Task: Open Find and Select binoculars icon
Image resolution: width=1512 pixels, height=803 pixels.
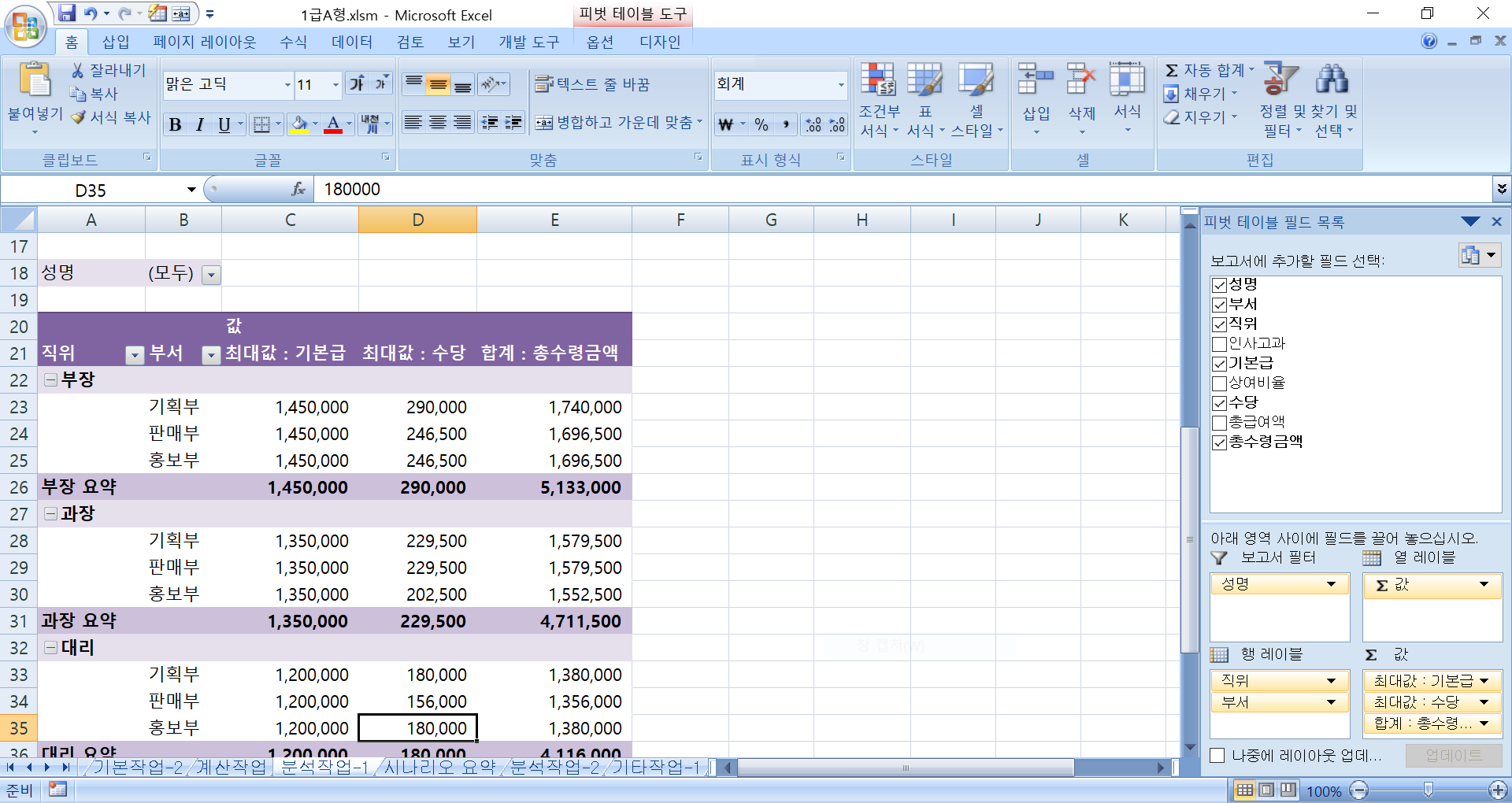Action: [x=1332, y=80]
